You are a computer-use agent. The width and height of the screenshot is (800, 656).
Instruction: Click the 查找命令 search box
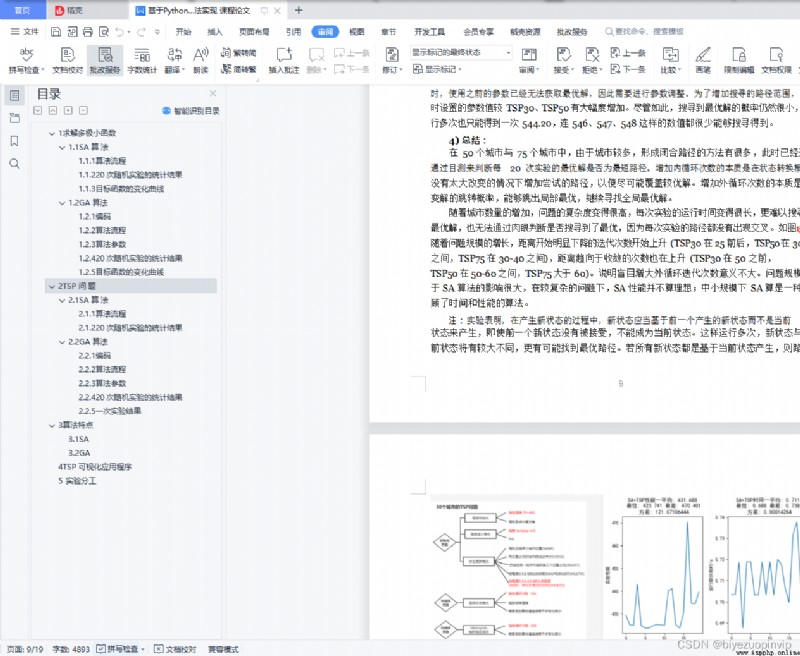pos(644,32)
